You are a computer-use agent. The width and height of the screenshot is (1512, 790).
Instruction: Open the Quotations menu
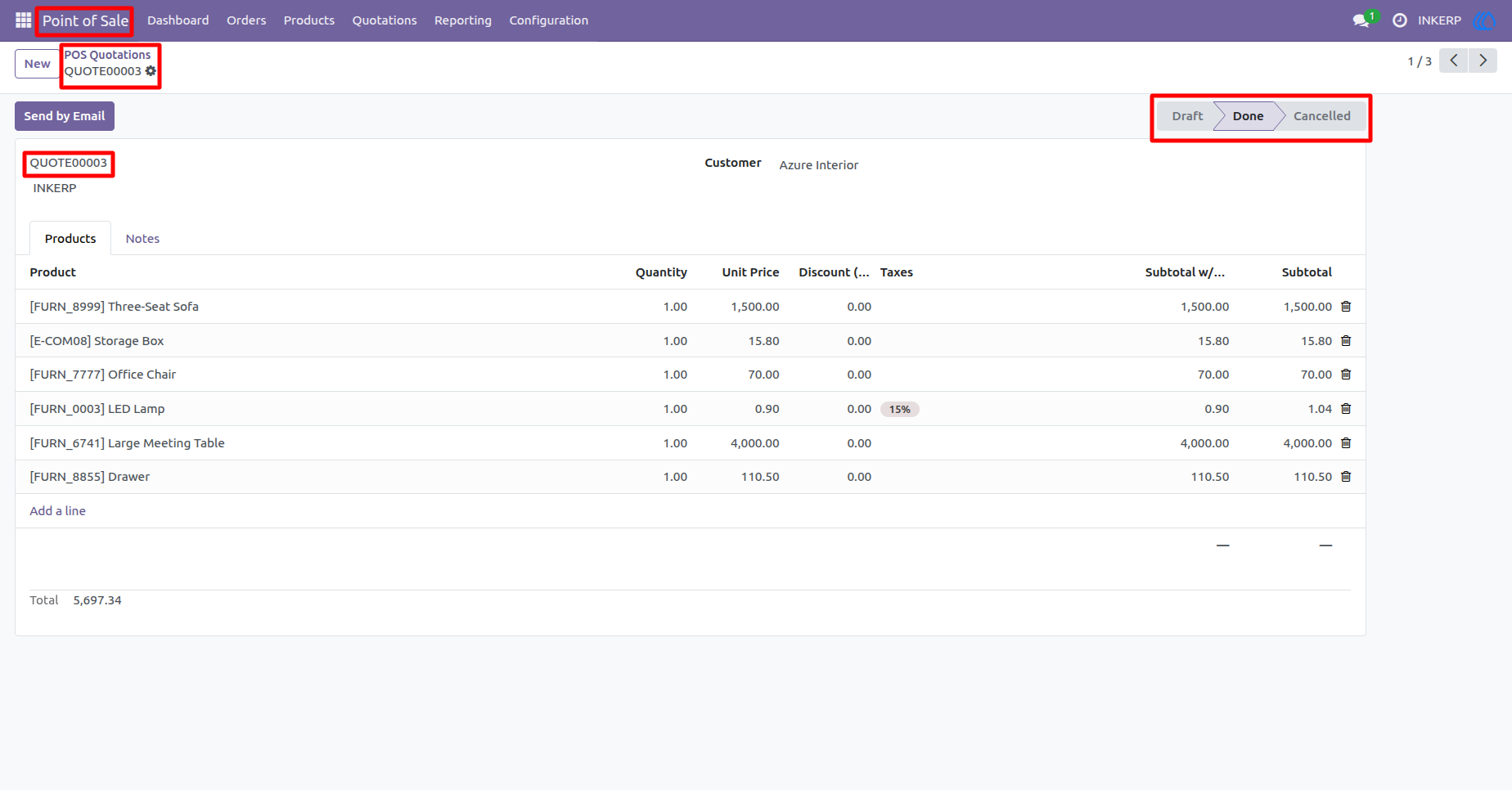[385, 20]
